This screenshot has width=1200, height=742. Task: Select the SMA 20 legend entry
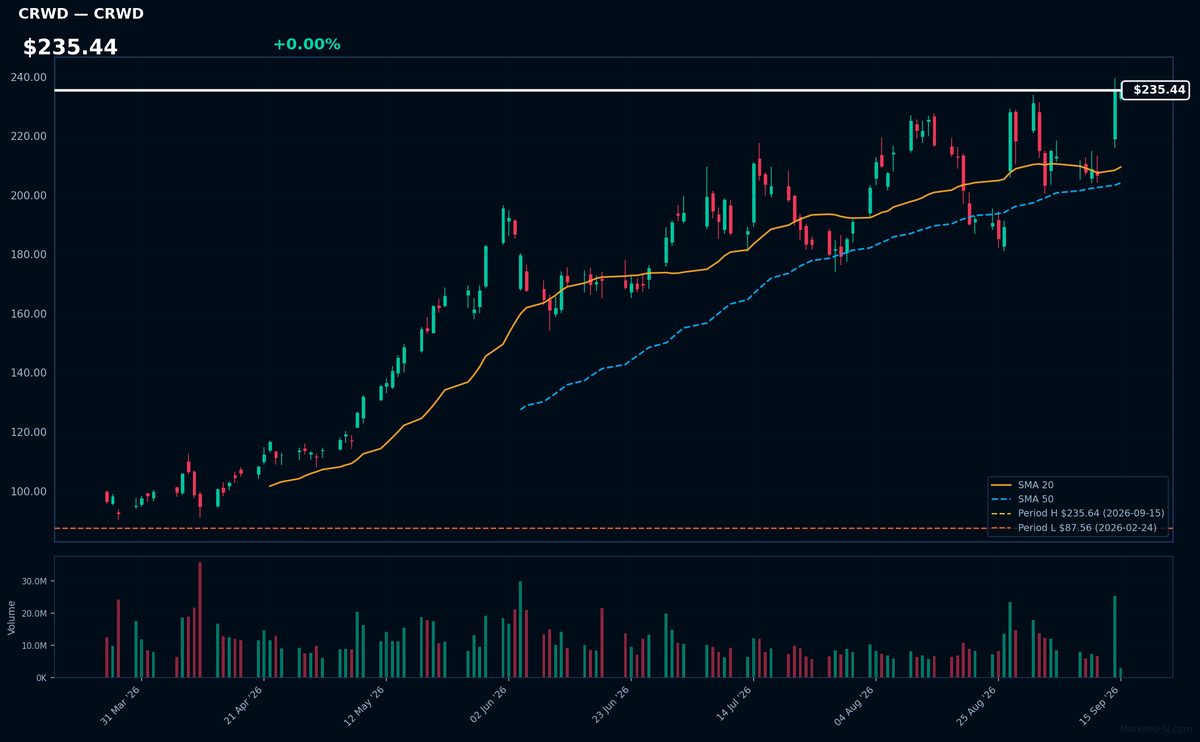tap(1022, 485)
